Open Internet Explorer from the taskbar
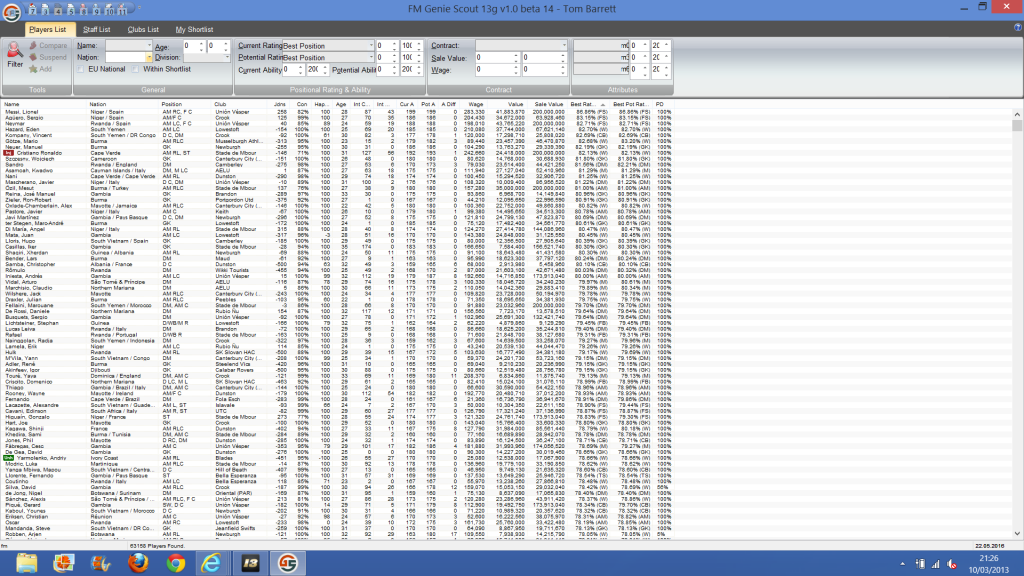1024x576 pixels. point(212,563)
